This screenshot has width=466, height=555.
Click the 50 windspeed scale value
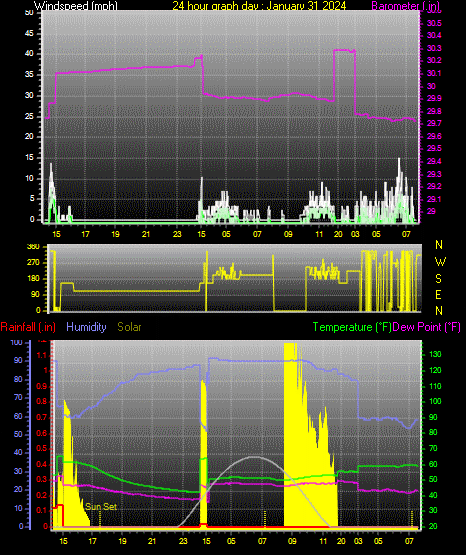(x=29, y=12)
